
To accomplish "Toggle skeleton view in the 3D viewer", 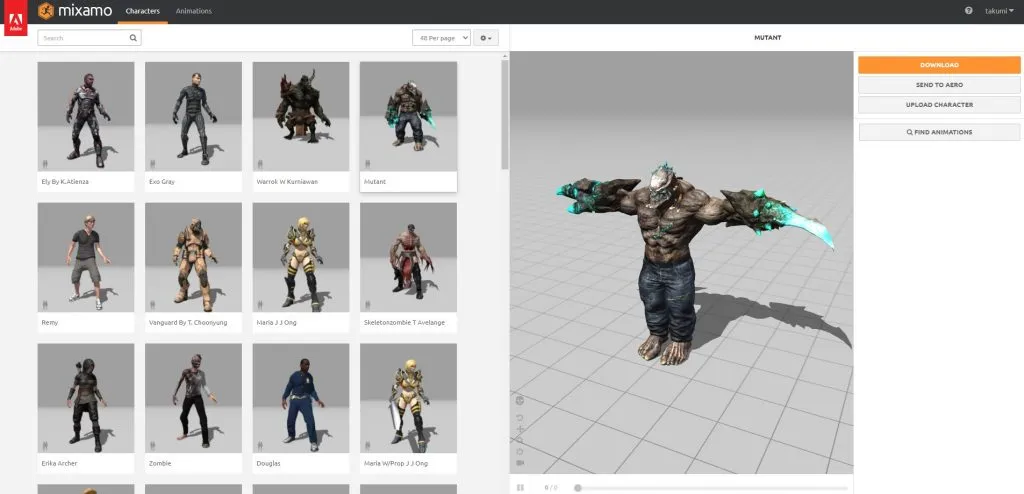I will (x=520, y=401).
